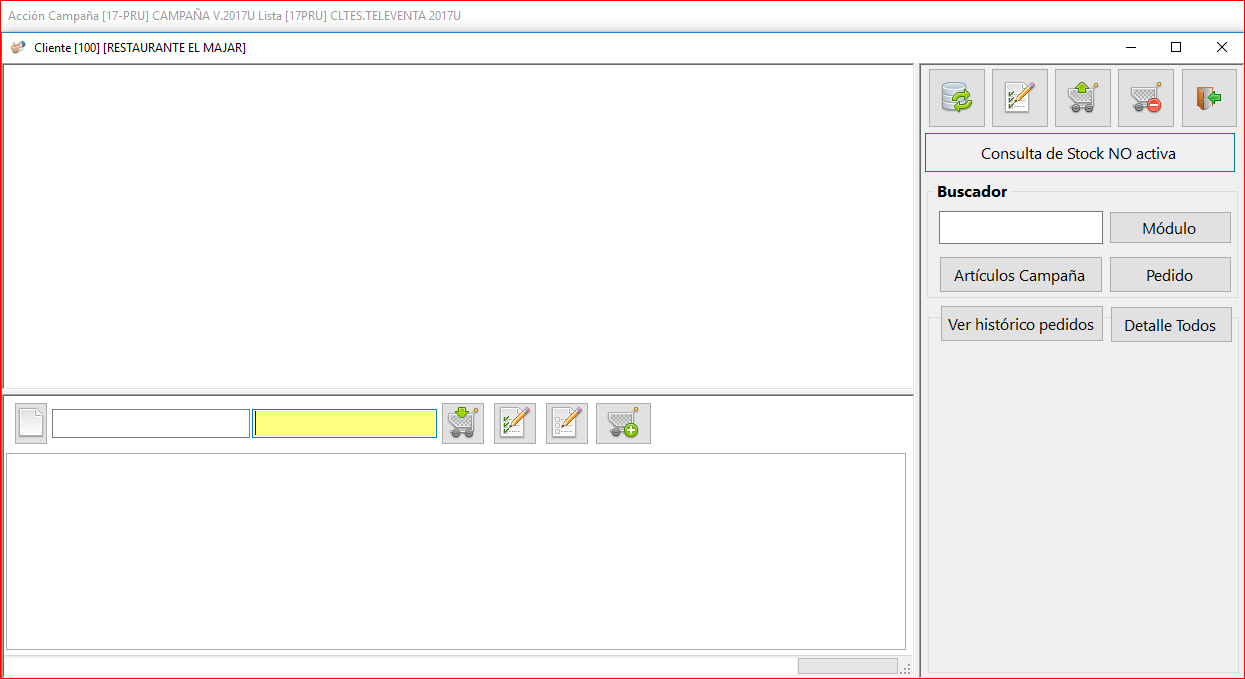Click the yellow highlighted input field
1245x679 pixels.
pos(344,423)
